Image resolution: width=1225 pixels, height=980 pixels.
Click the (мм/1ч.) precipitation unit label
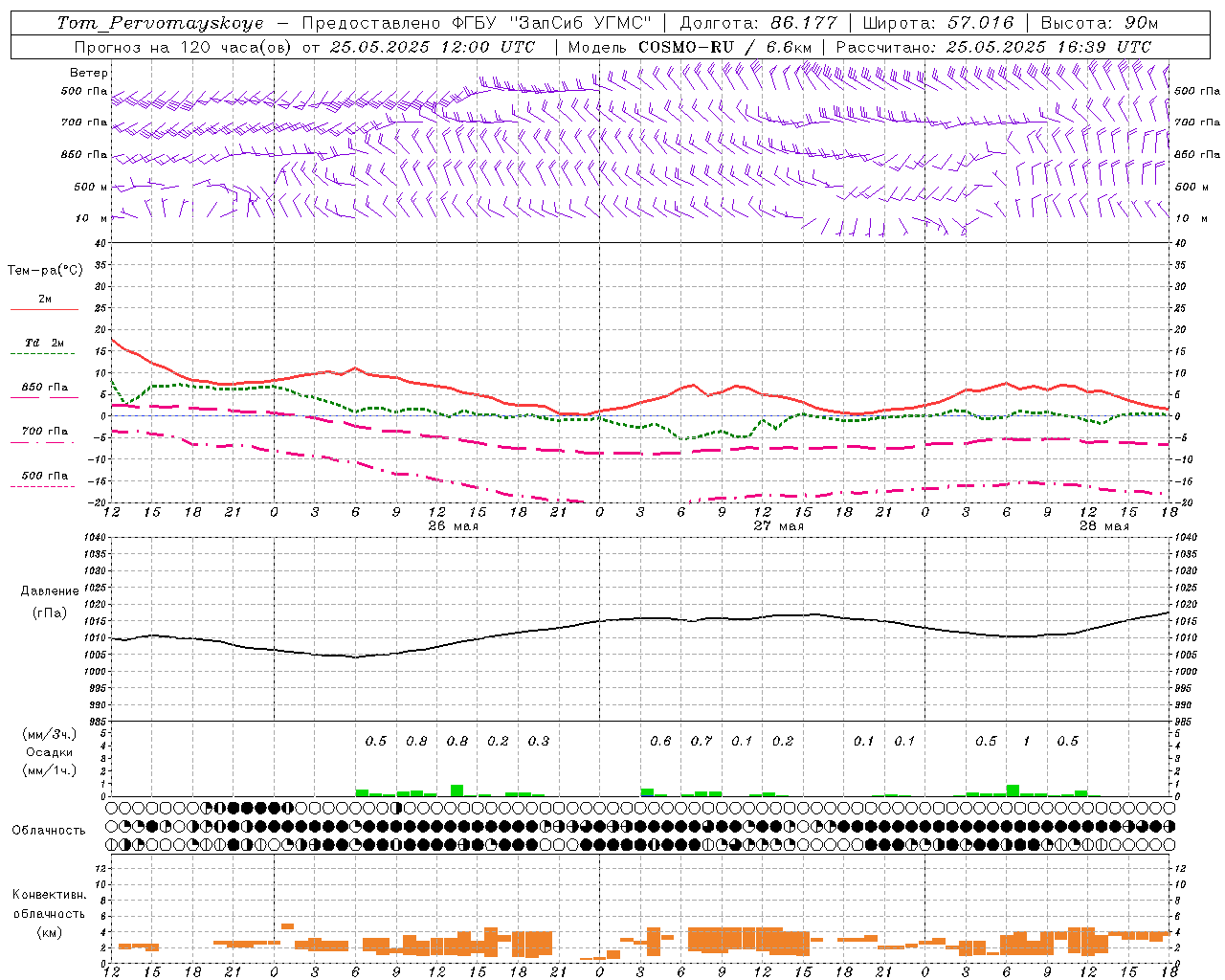[49, 770]
